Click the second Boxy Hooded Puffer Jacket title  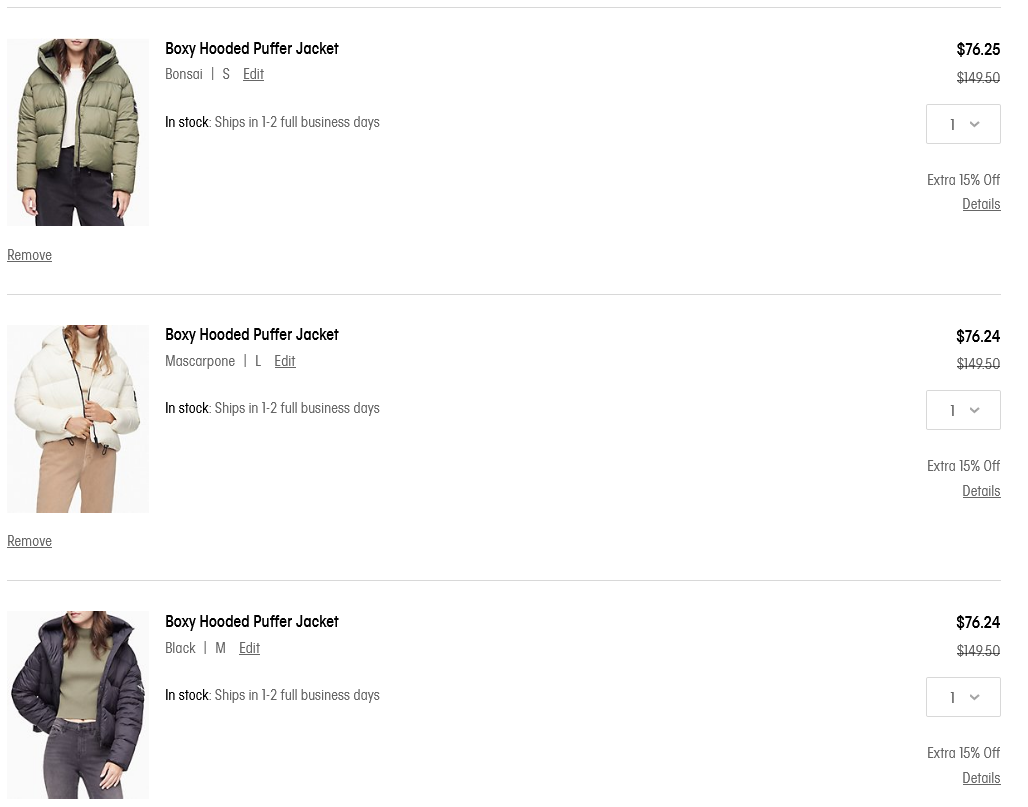click(252, 335)
